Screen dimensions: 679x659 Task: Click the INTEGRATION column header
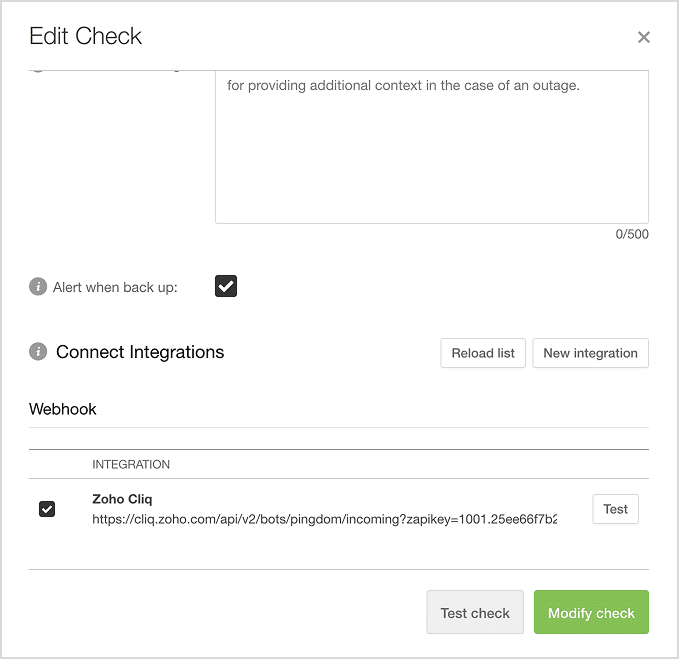131,465
